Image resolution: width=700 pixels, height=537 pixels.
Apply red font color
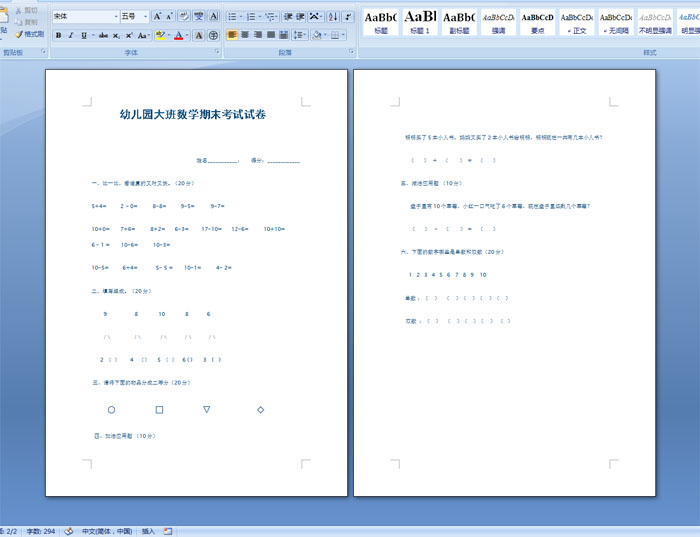coord(179,35)
